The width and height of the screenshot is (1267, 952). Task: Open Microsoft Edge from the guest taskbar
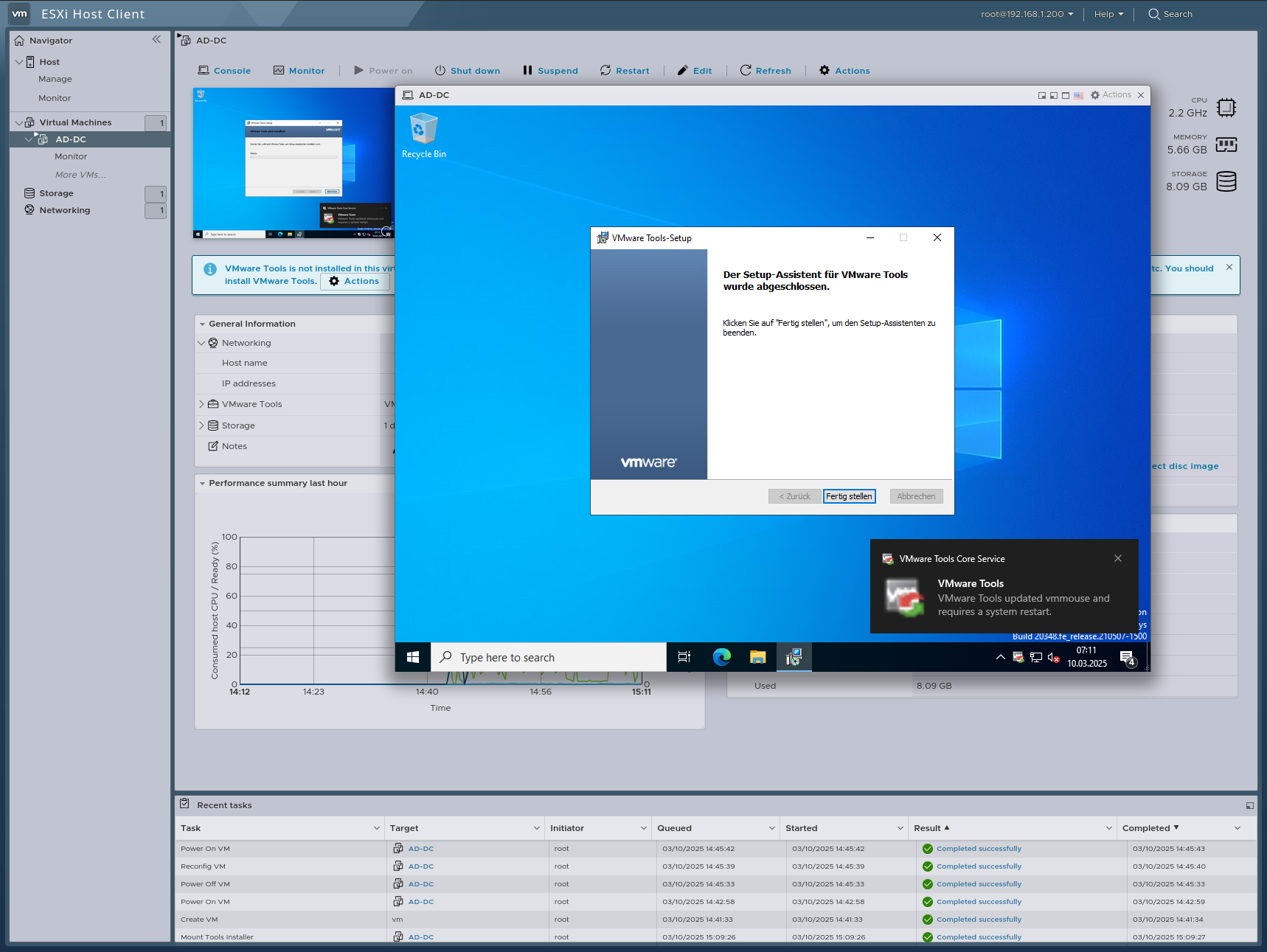(x=721, y=656)
